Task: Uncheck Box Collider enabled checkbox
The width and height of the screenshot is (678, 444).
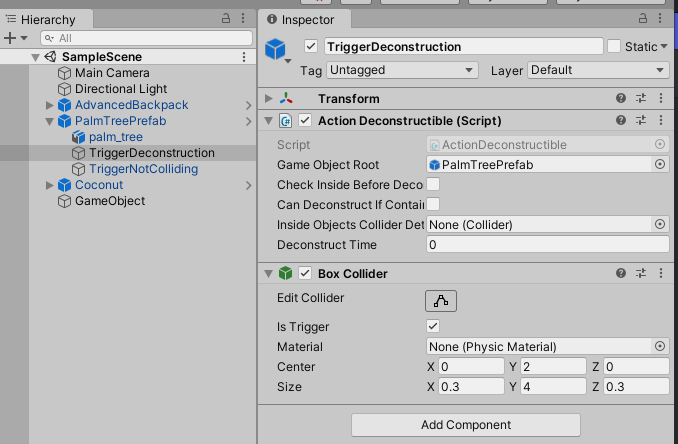Action: (x=305, y=273)
